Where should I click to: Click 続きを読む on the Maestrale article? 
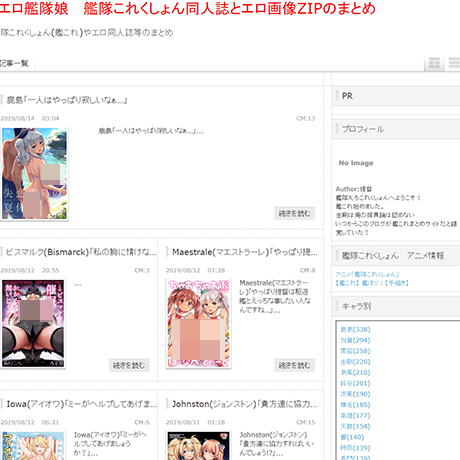coord(295,365)
